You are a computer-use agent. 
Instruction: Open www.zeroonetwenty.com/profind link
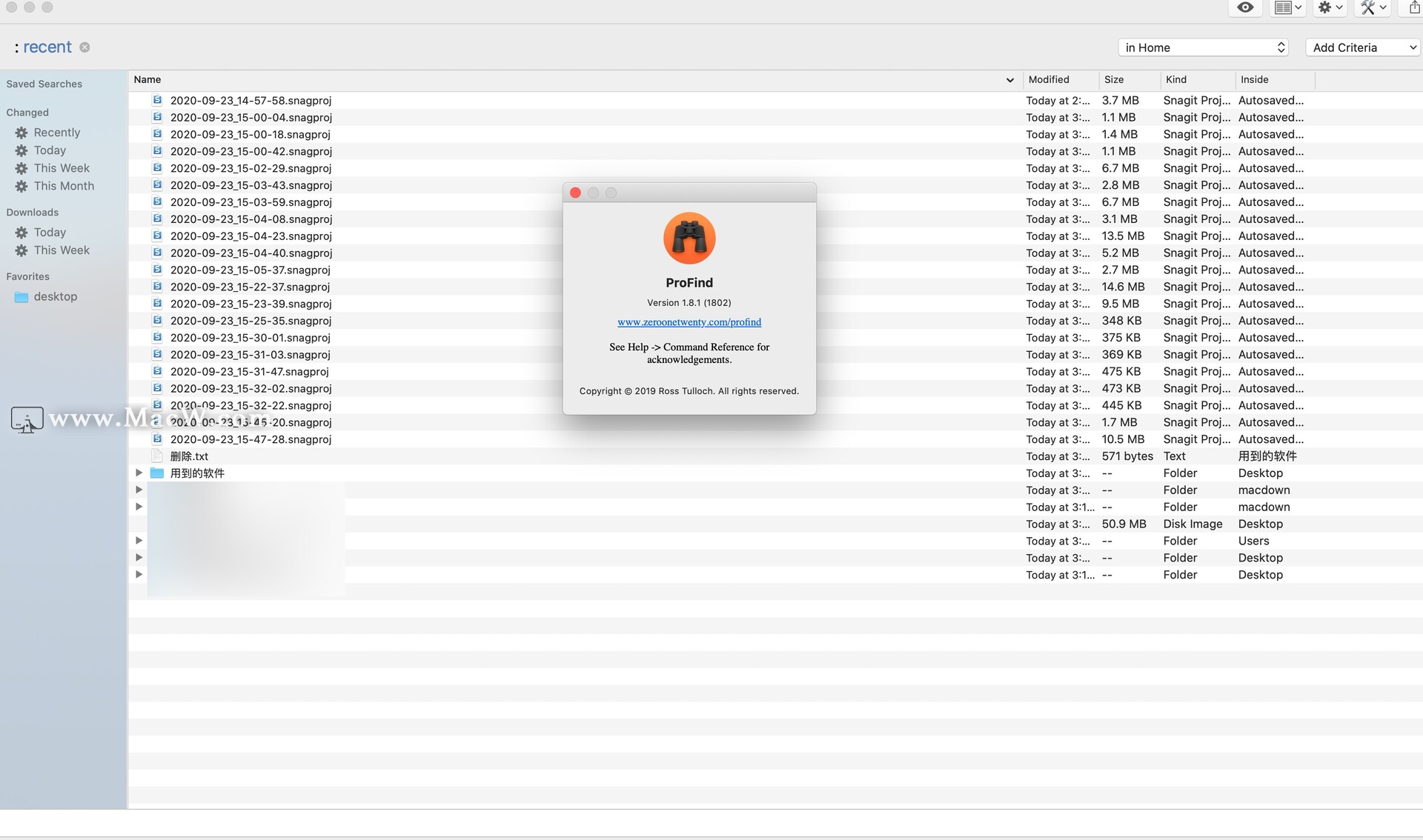point(689,322)
